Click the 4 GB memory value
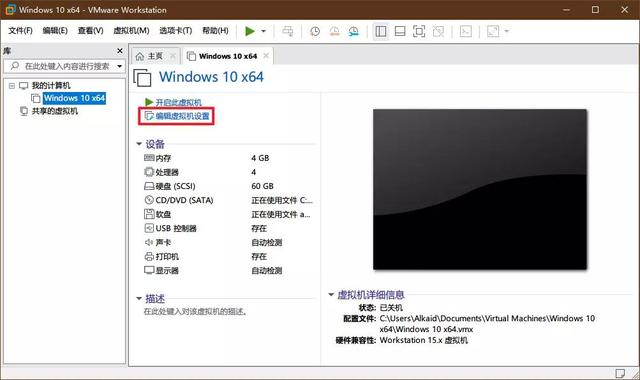 pyautogui.click(x=260, y=158)
